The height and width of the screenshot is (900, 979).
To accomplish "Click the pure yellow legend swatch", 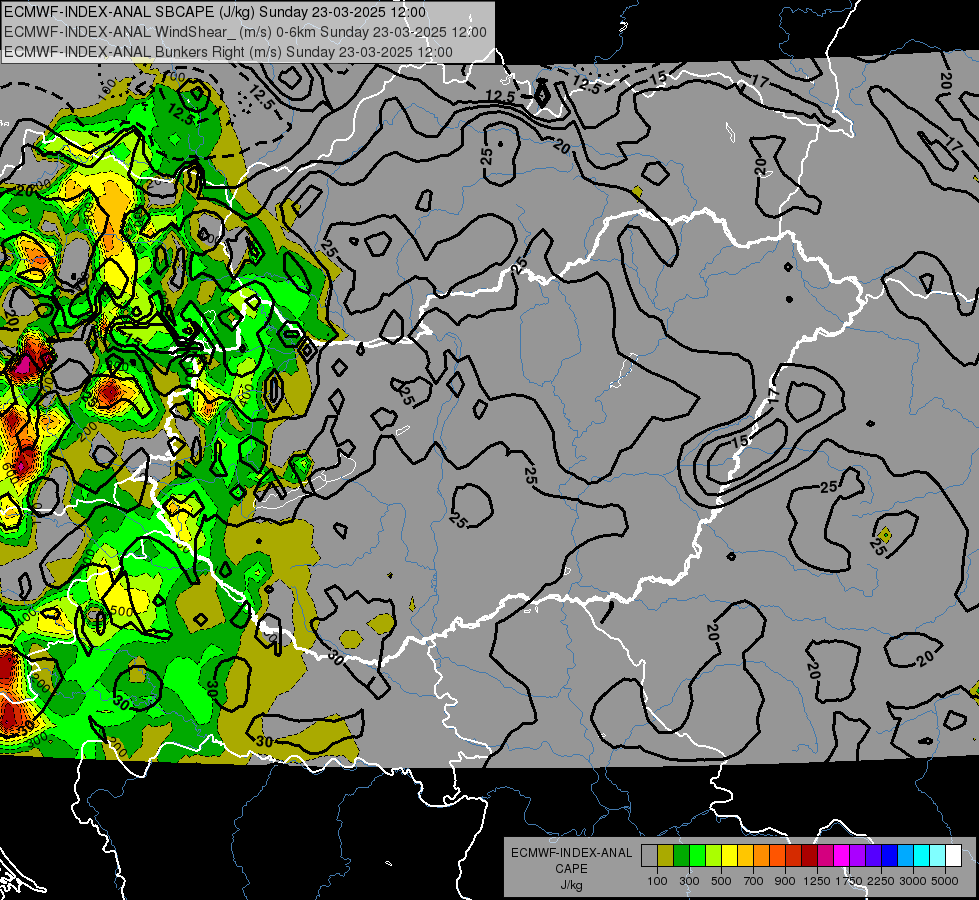I will click(729, 856).
